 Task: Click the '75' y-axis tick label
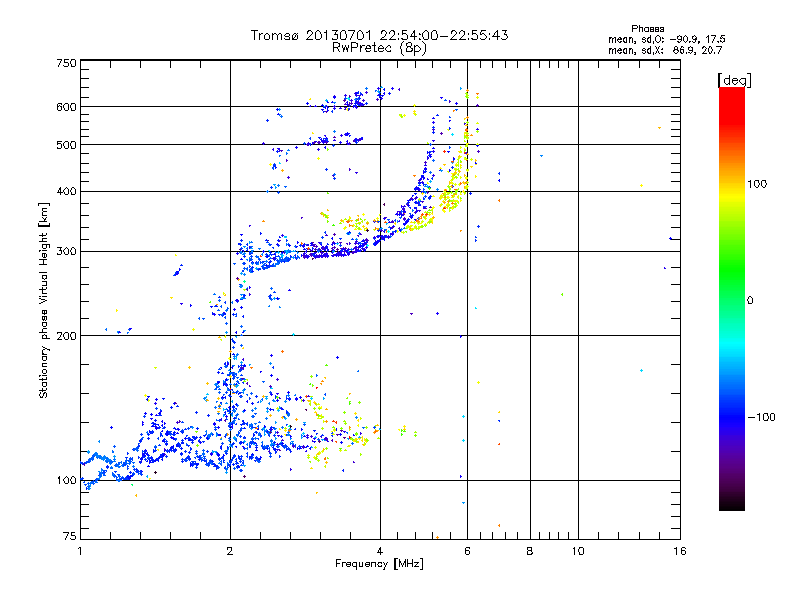click(70, 536)
